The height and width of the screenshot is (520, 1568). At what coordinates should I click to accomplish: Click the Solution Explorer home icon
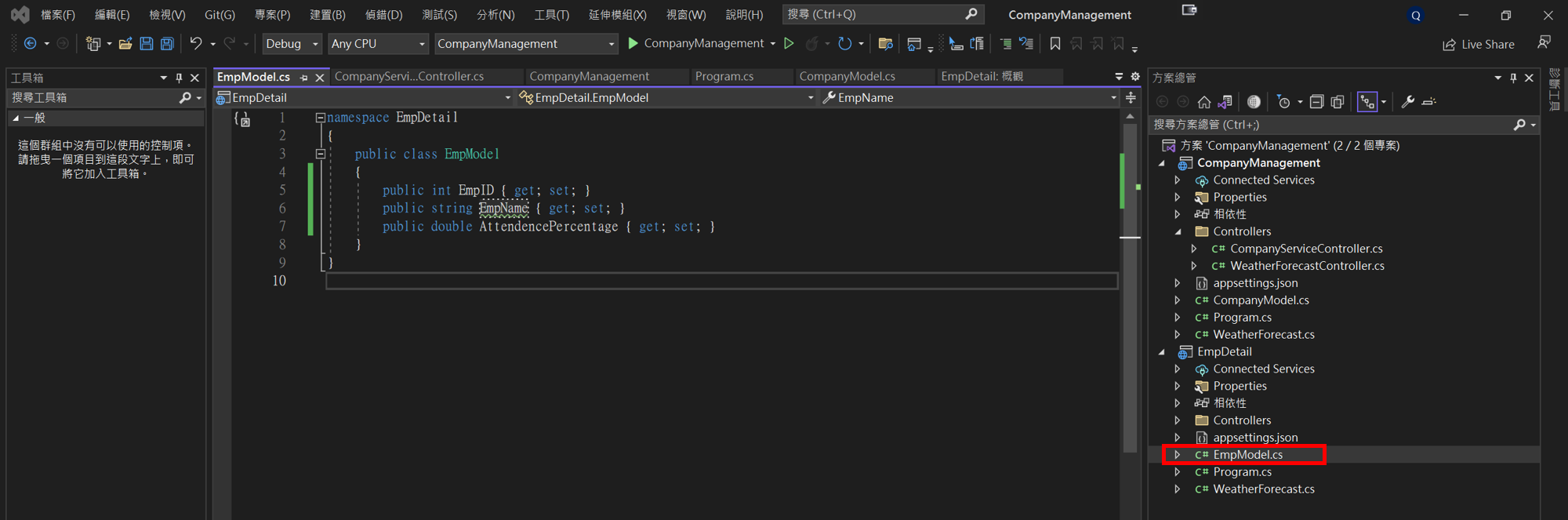[1204, 102]
